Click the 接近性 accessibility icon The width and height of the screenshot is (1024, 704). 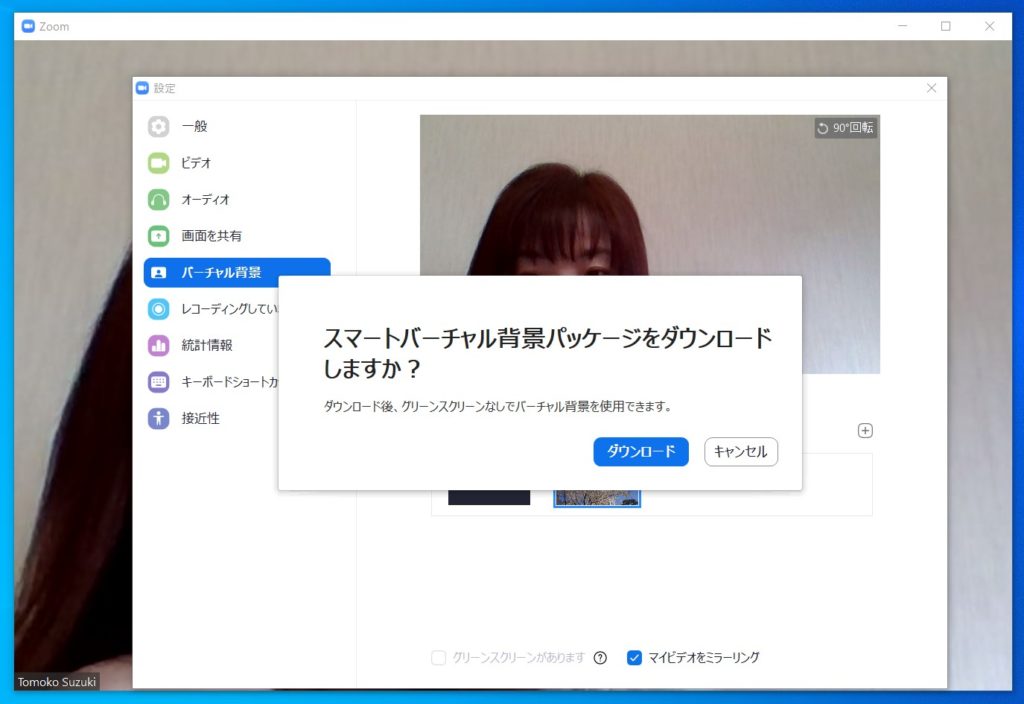click(159, 419)
